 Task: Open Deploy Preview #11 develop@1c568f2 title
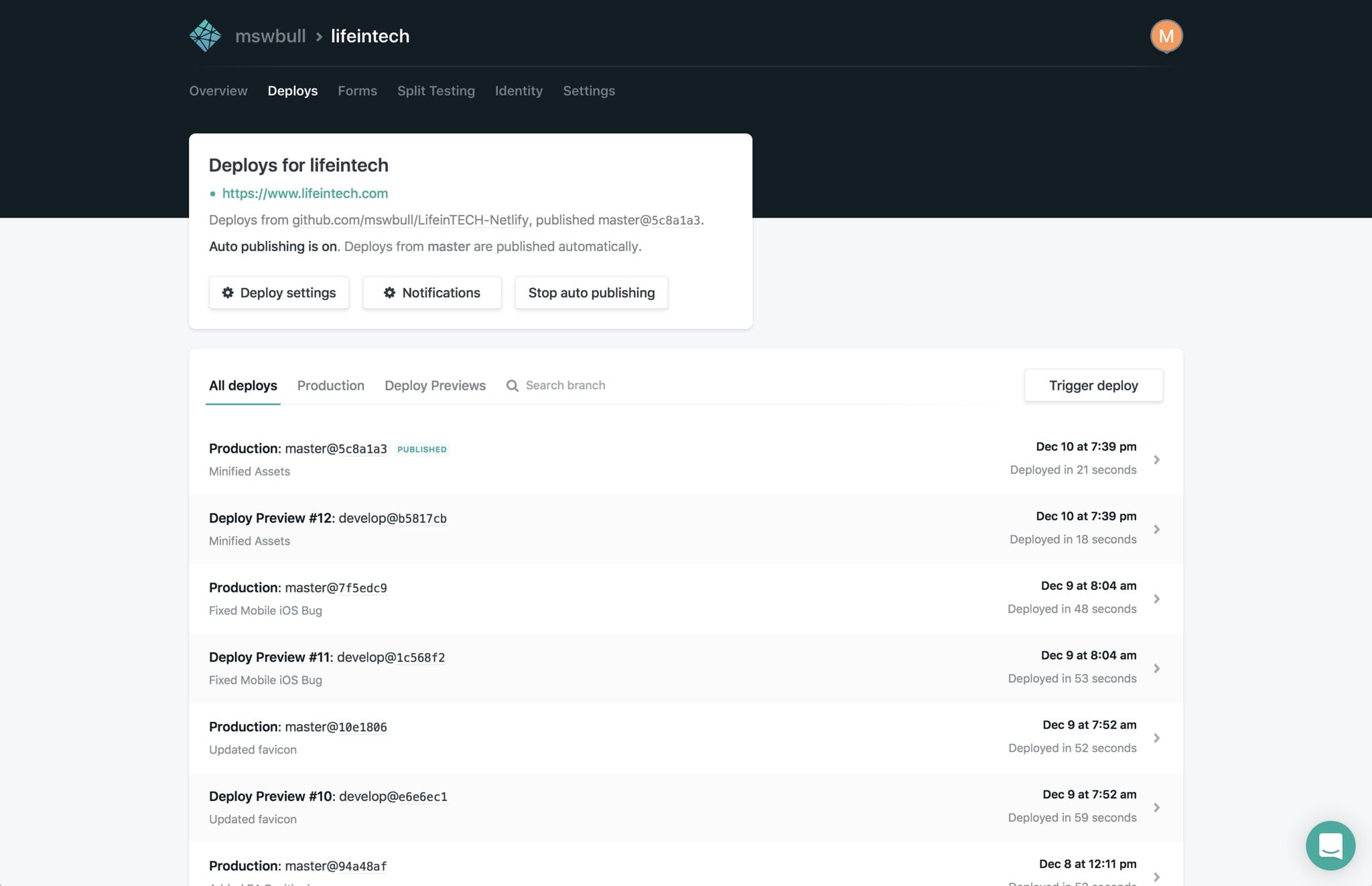click(327, 657)
